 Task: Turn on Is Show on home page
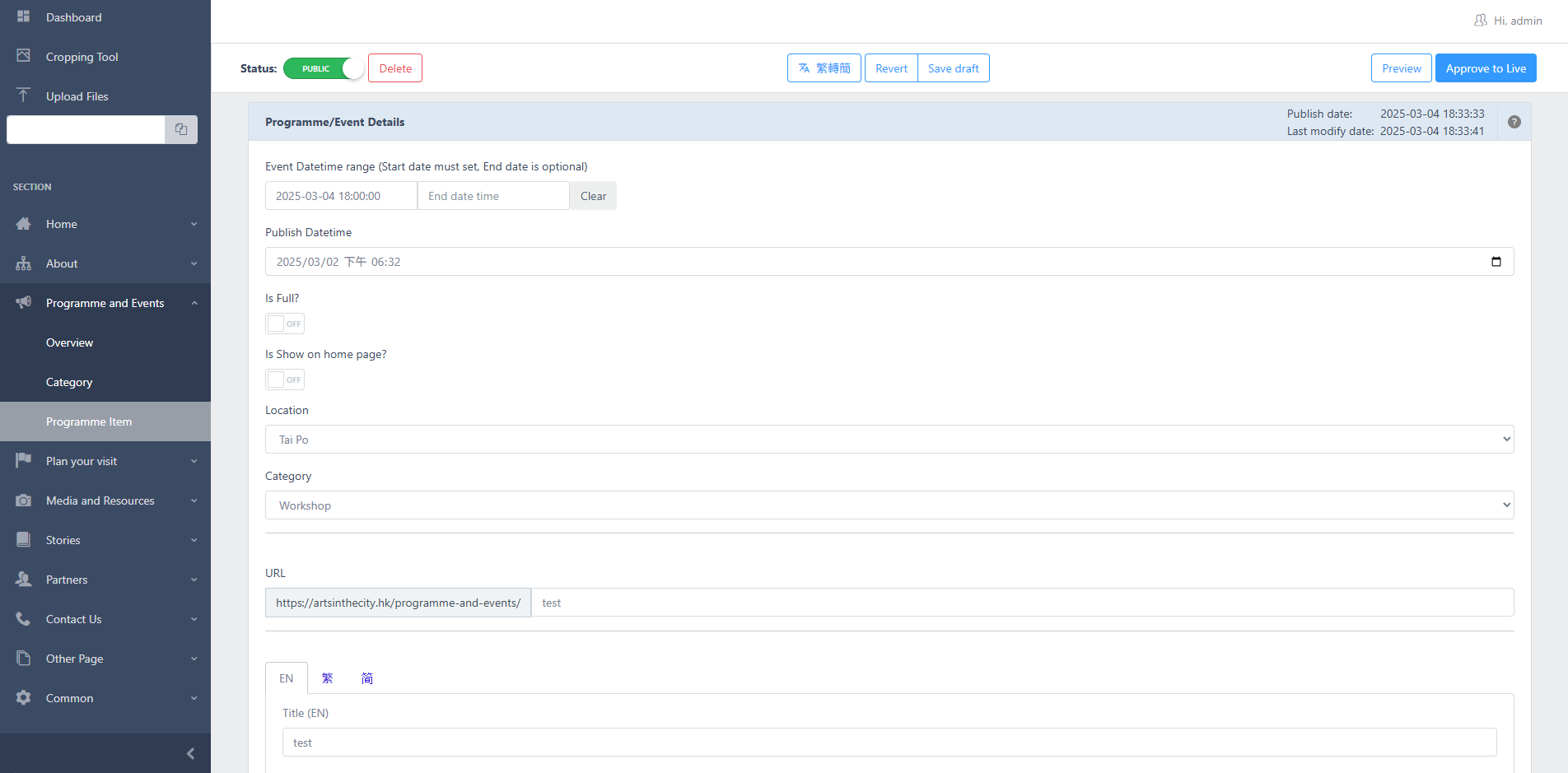(x=284, y=379)
